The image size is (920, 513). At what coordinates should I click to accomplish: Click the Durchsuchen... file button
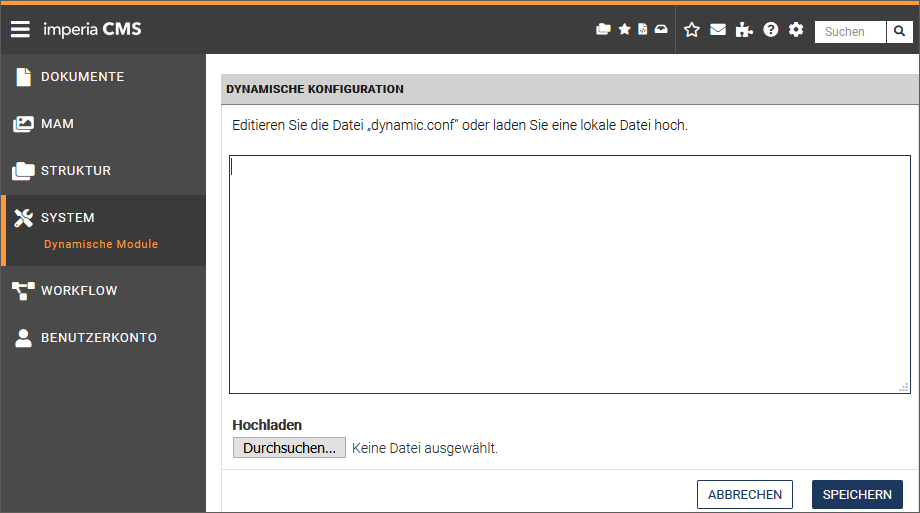(x=289, y=448)
